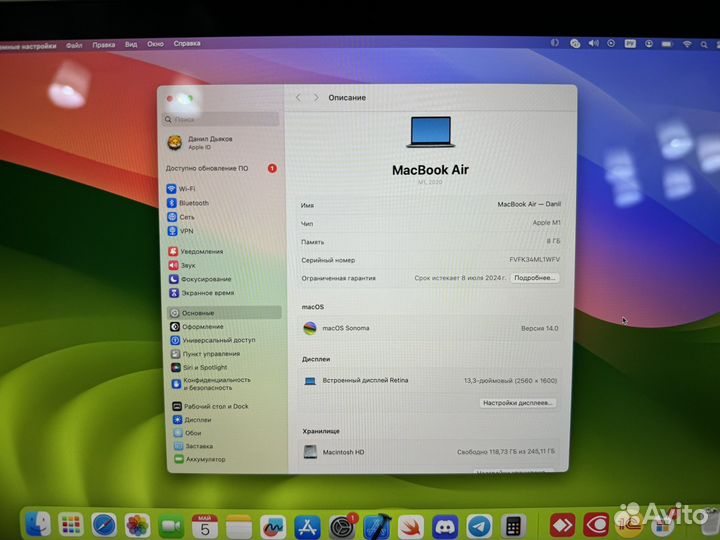Open Bluetooth settings in sidebar
The height and width of the screenshot is (540, 720).
188,203
